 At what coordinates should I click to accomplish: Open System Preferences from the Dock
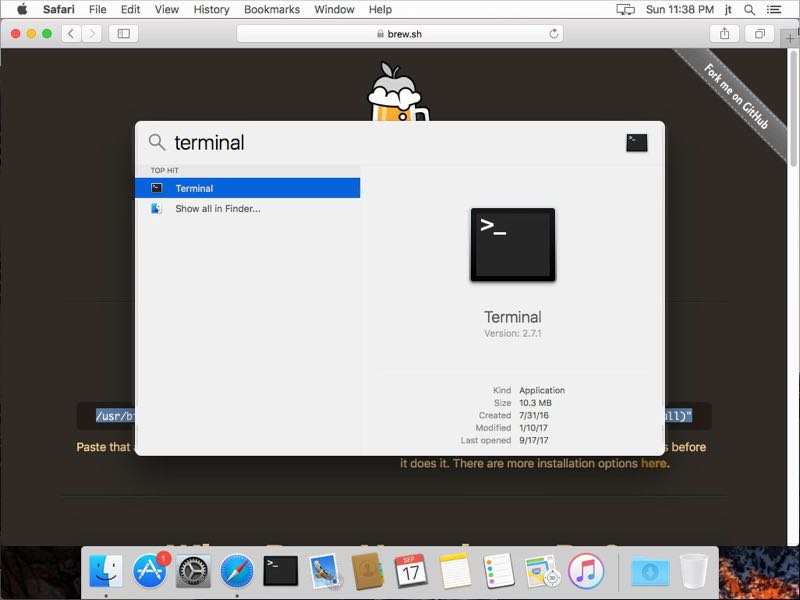[x=193, y=570]
